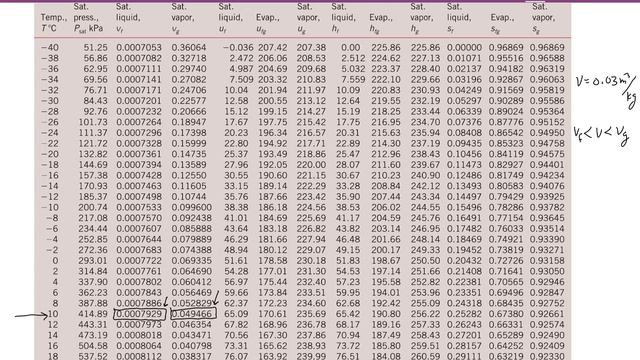
Task: Click the hg value 258.43 in the 14 °C row
Action: pos(425,335)
